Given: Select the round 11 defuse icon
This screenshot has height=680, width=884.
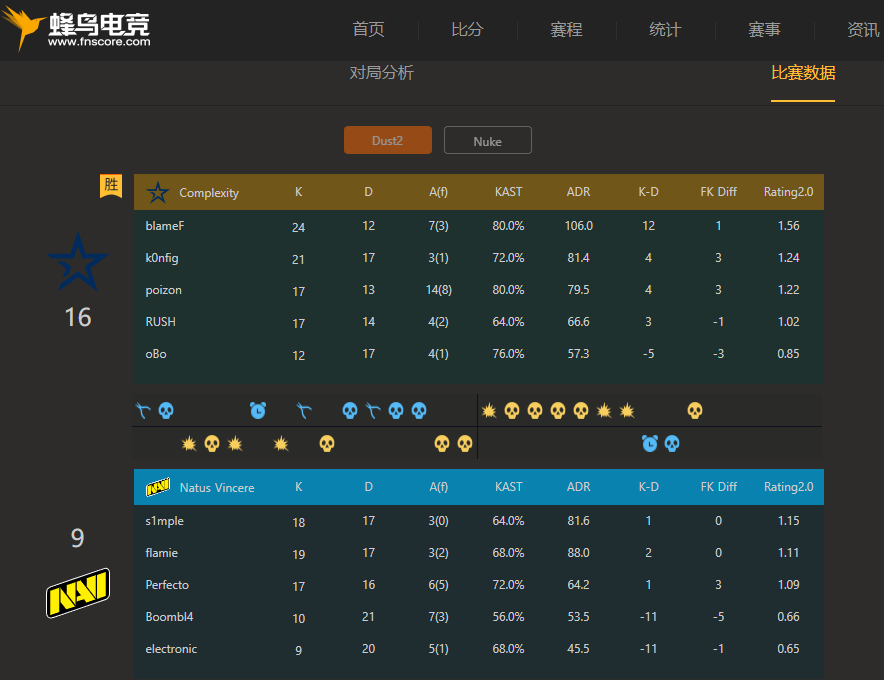Looking at the screenshot, I should pos(373,410).
